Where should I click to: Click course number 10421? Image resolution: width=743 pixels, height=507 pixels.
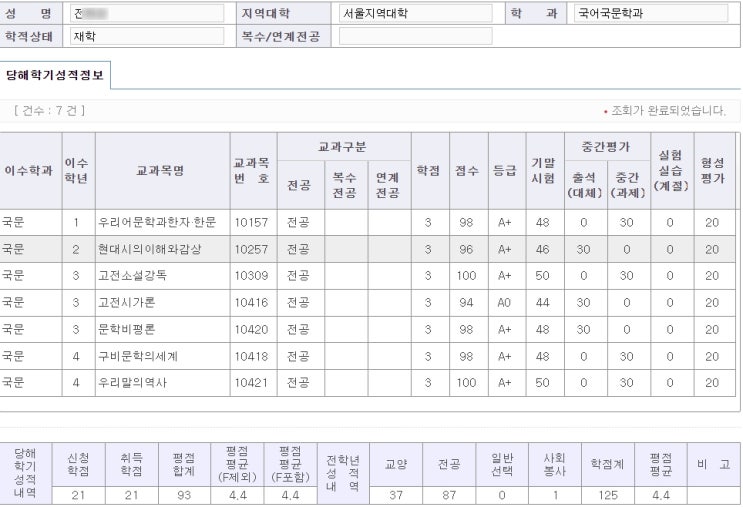[x=251, y=383]
